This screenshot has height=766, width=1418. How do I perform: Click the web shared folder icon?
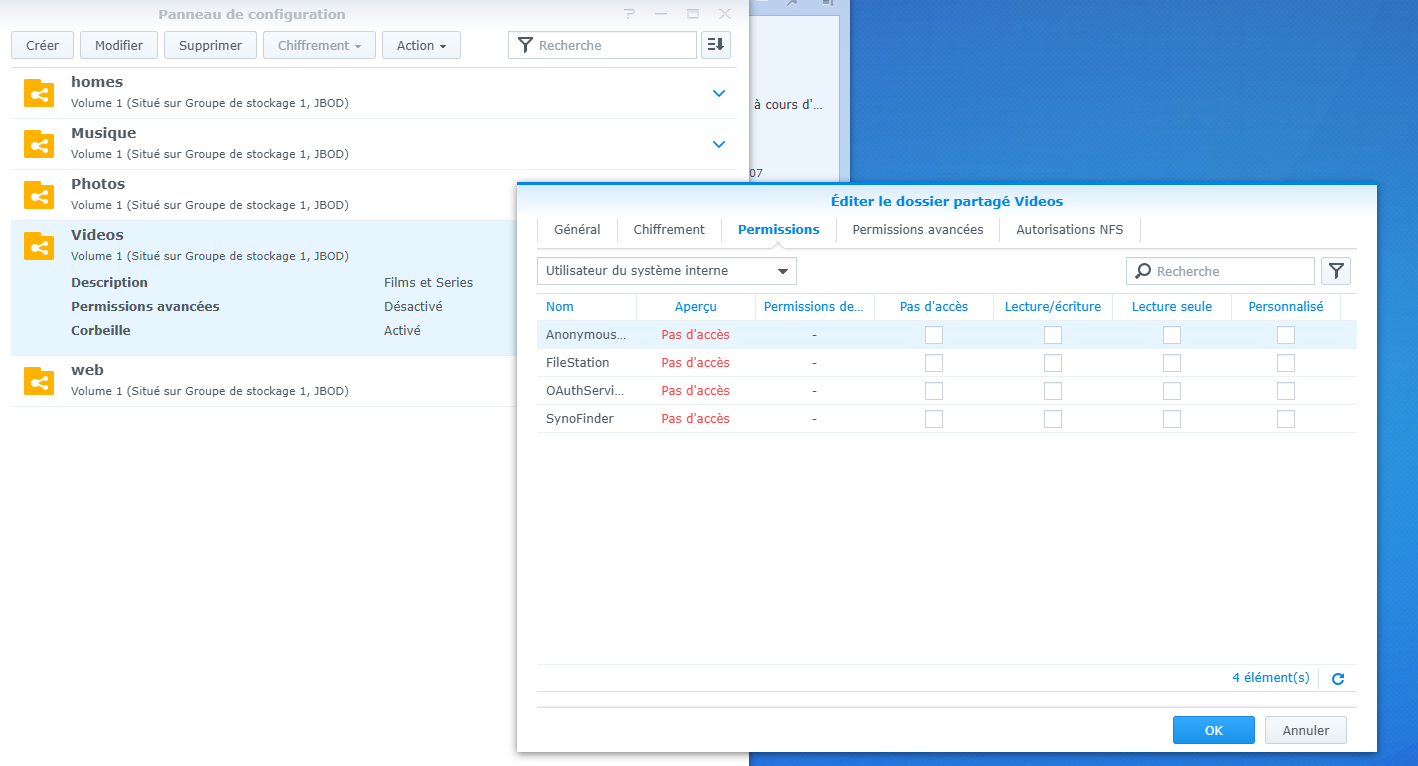pos(39,381)
